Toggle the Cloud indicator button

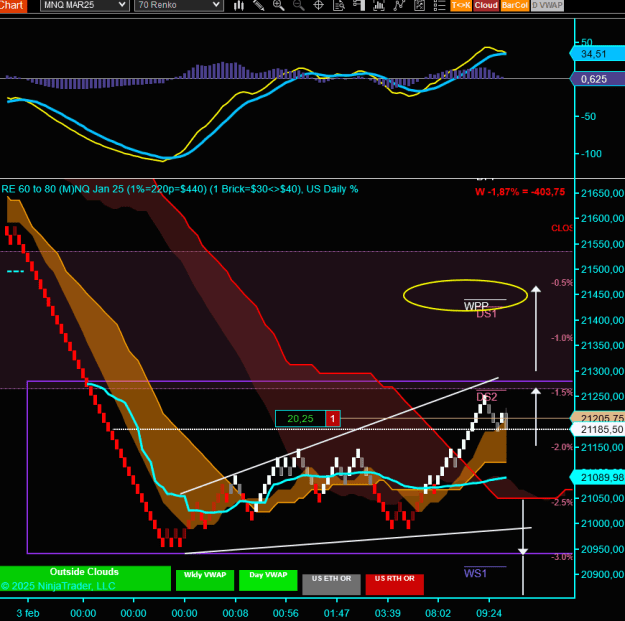click(x=486, y=5)
